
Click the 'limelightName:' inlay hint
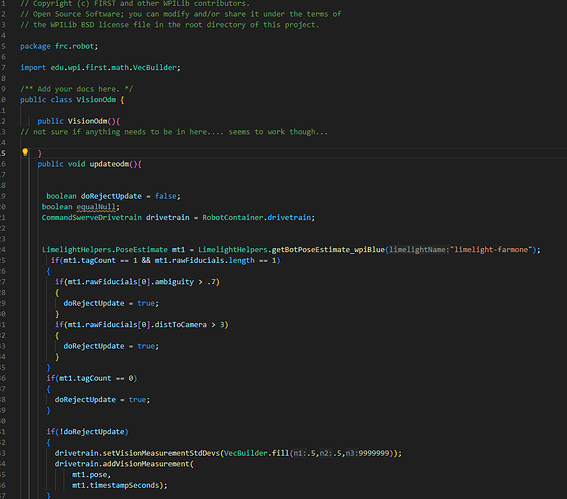pos(419,250)
